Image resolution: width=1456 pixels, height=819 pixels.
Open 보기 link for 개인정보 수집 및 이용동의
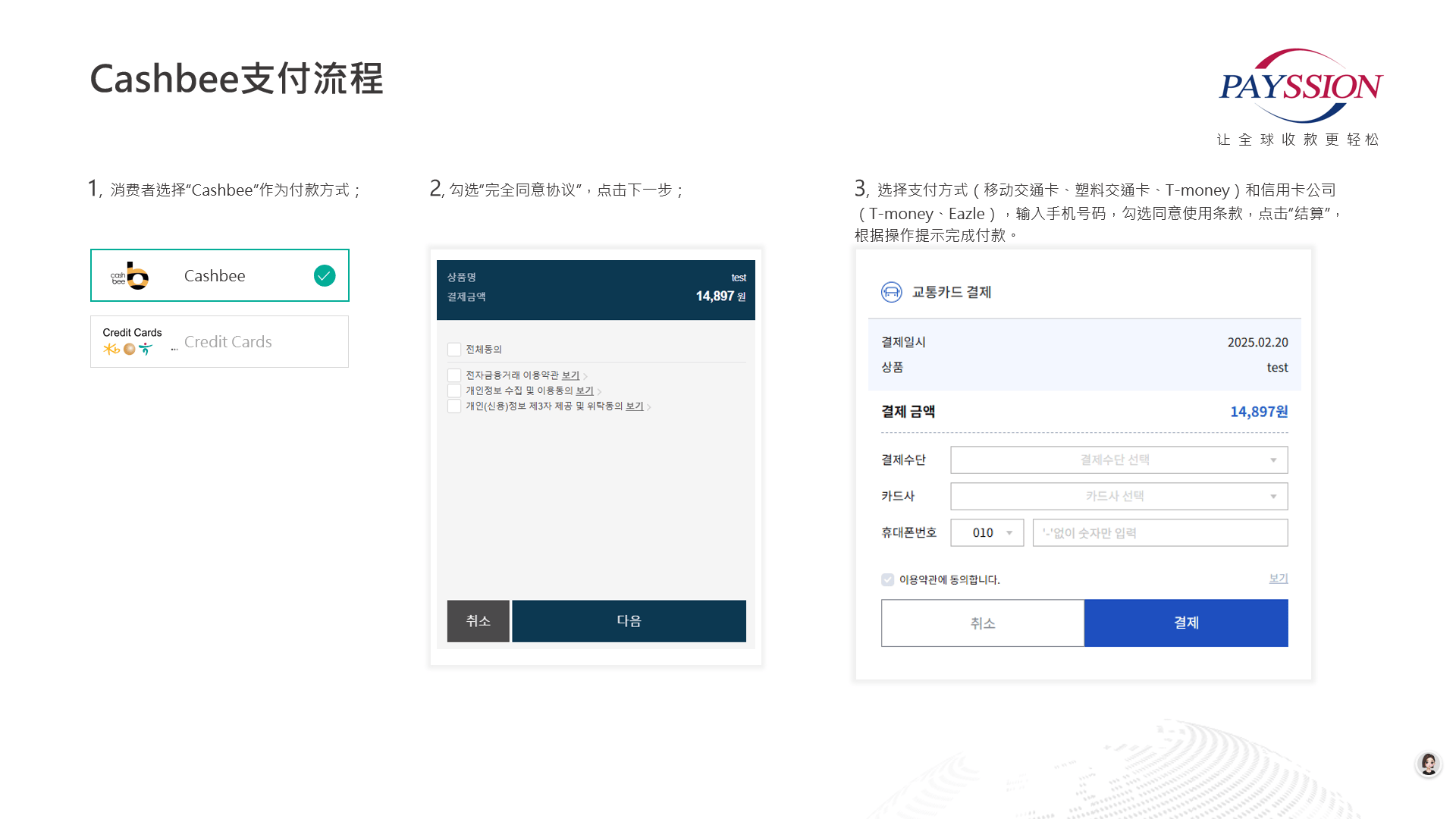585,391
